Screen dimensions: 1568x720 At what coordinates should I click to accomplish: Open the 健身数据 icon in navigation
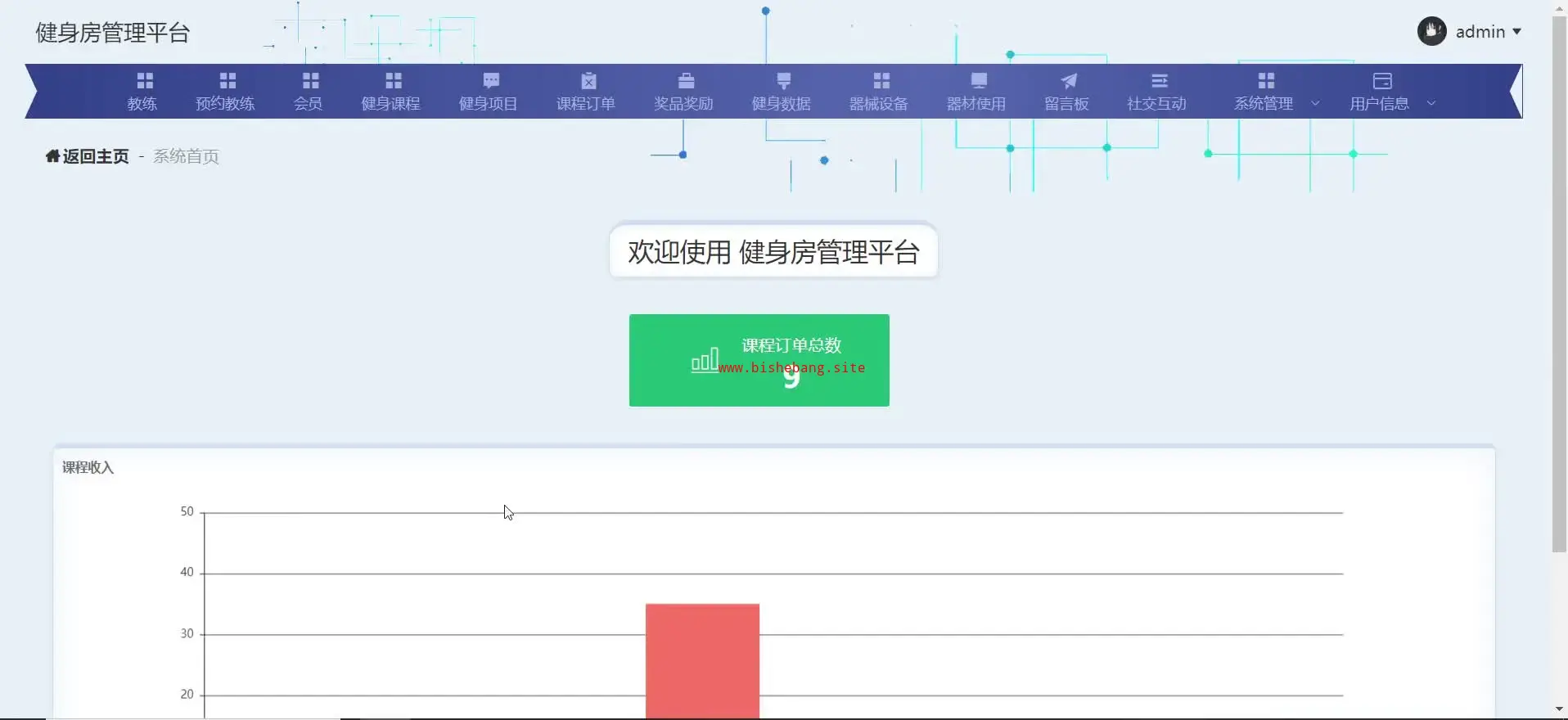pyautogui.click(x=783, y=80)
